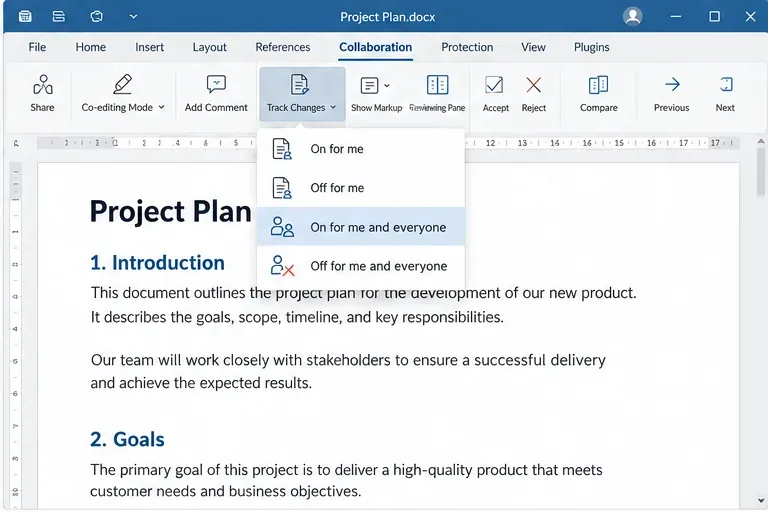Open the user account avatar

click(632, 17)
